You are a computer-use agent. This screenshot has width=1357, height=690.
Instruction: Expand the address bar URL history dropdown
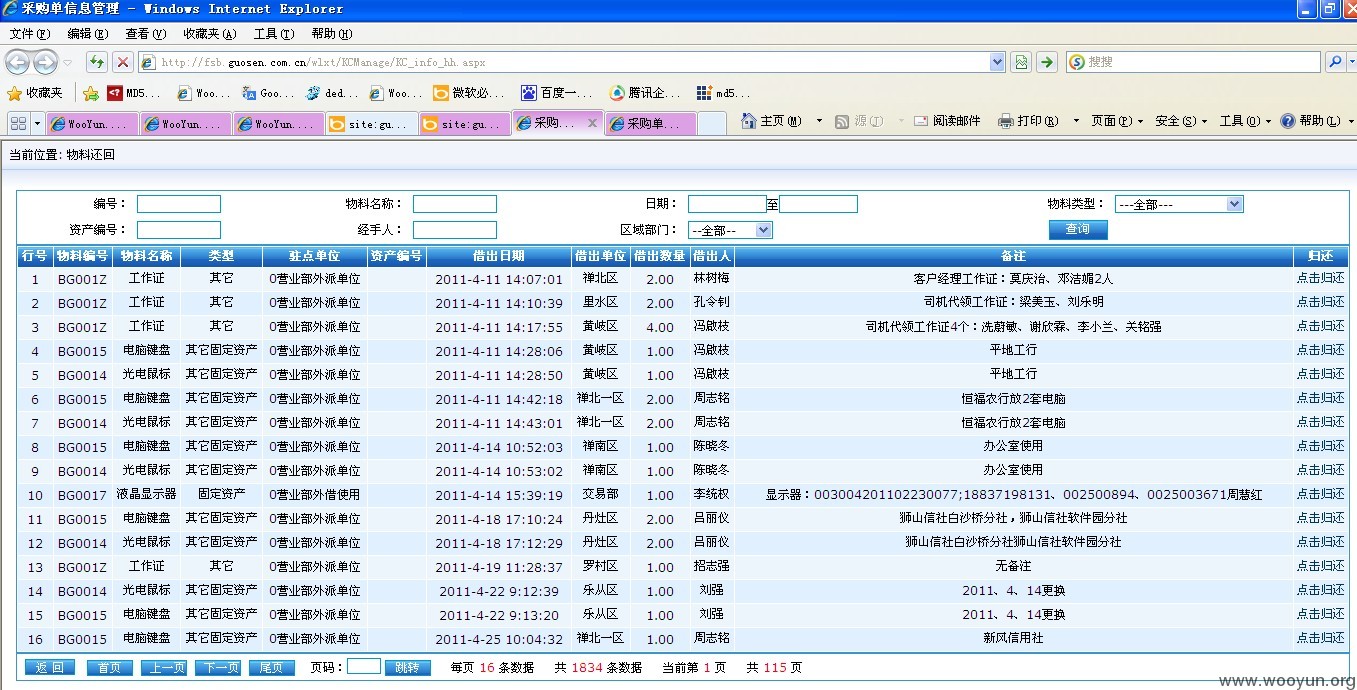(997, 62)
